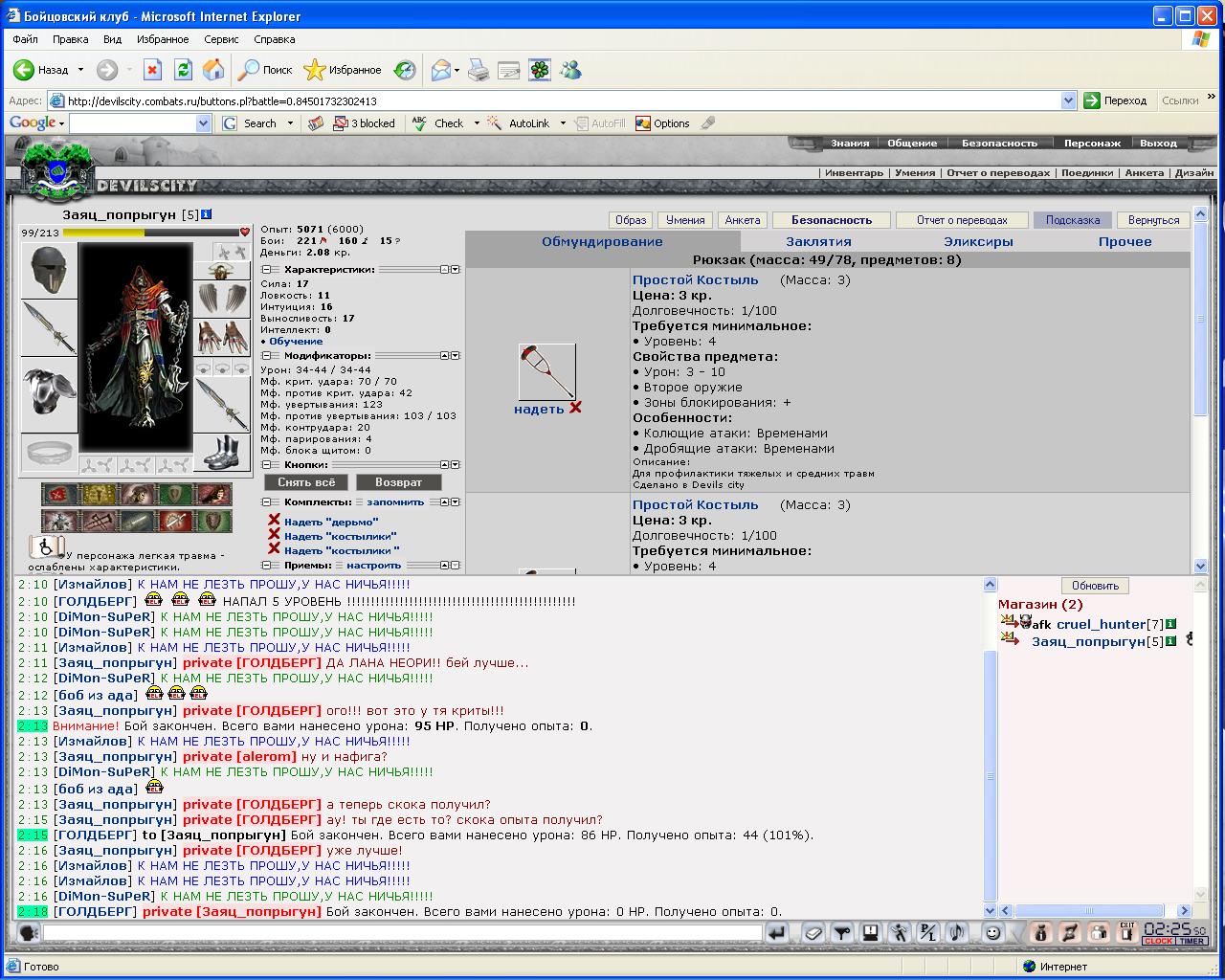1225x980 pixels.
Task: Click the equipped helmet slot icon
Action: [49, 271]
